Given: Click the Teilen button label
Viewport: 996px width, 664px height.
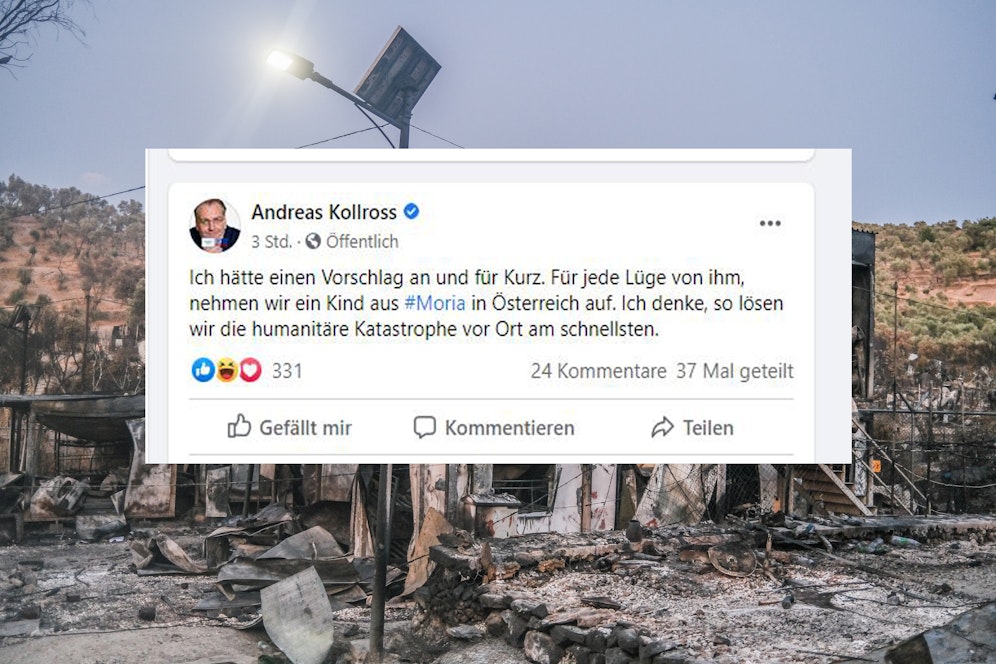Looking at the screenshot, I should click(x=708, y=428).
